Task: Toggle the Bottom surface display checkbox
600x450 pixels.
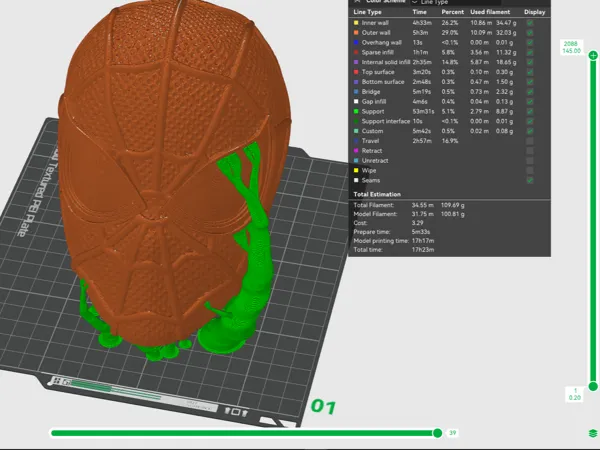Action: coord(530,82)
